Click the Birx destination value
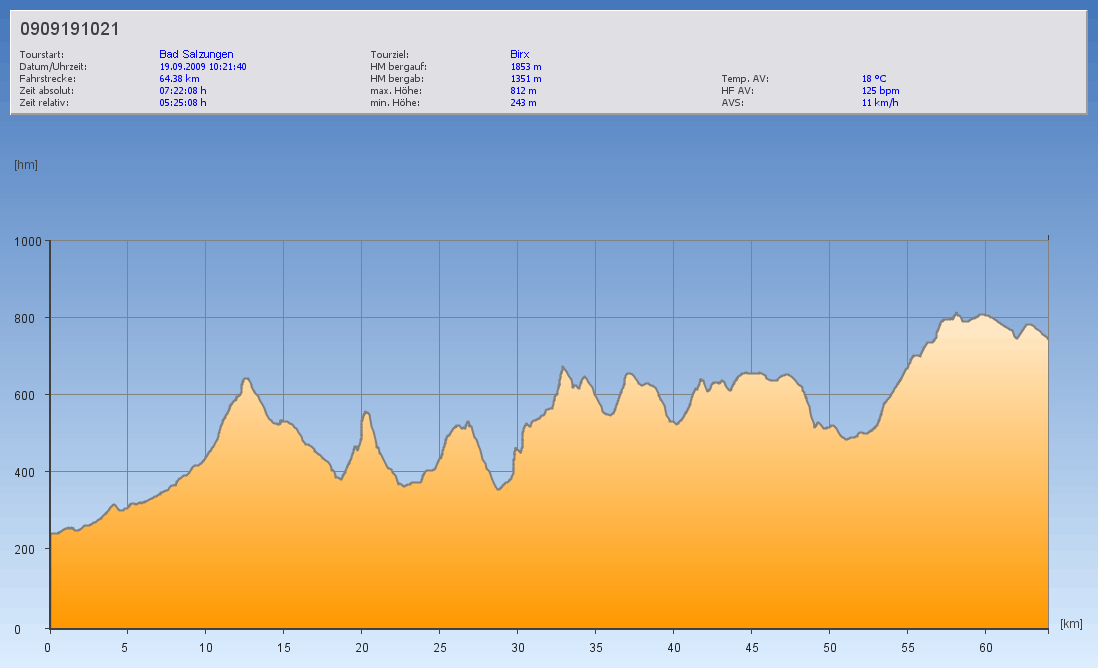 [520, 54]
